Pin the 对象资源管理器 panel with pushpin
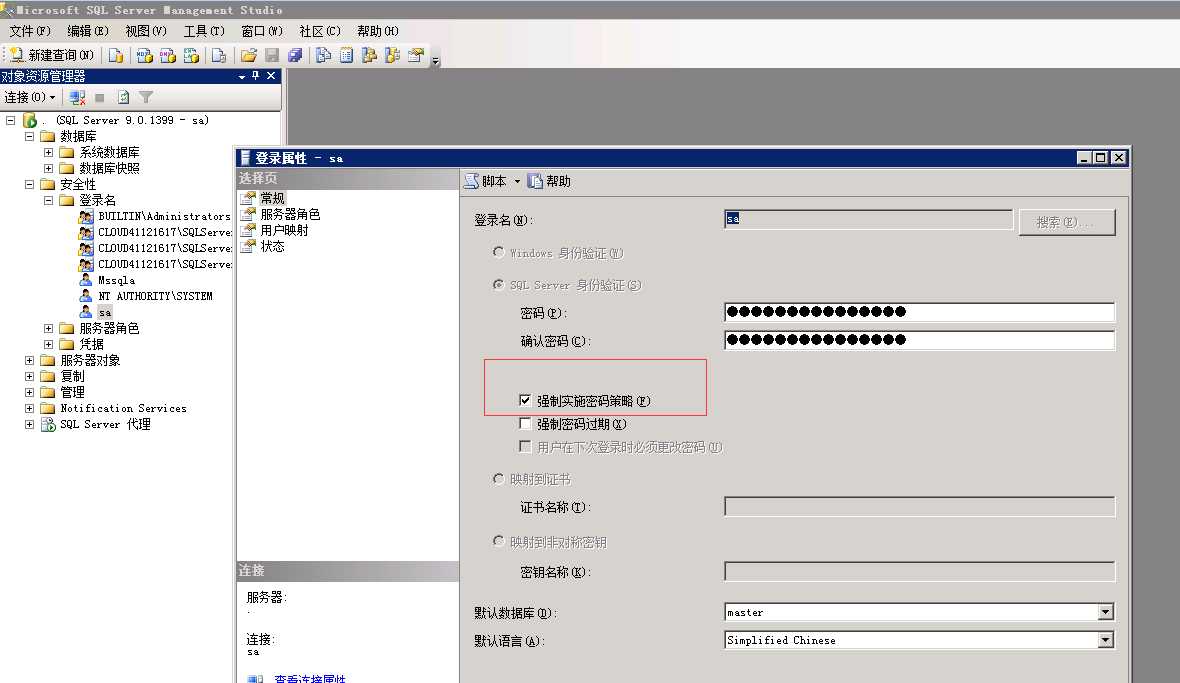Image resolution: width=1180 pixels, height=683 pixels. click(x=256, y=76)
